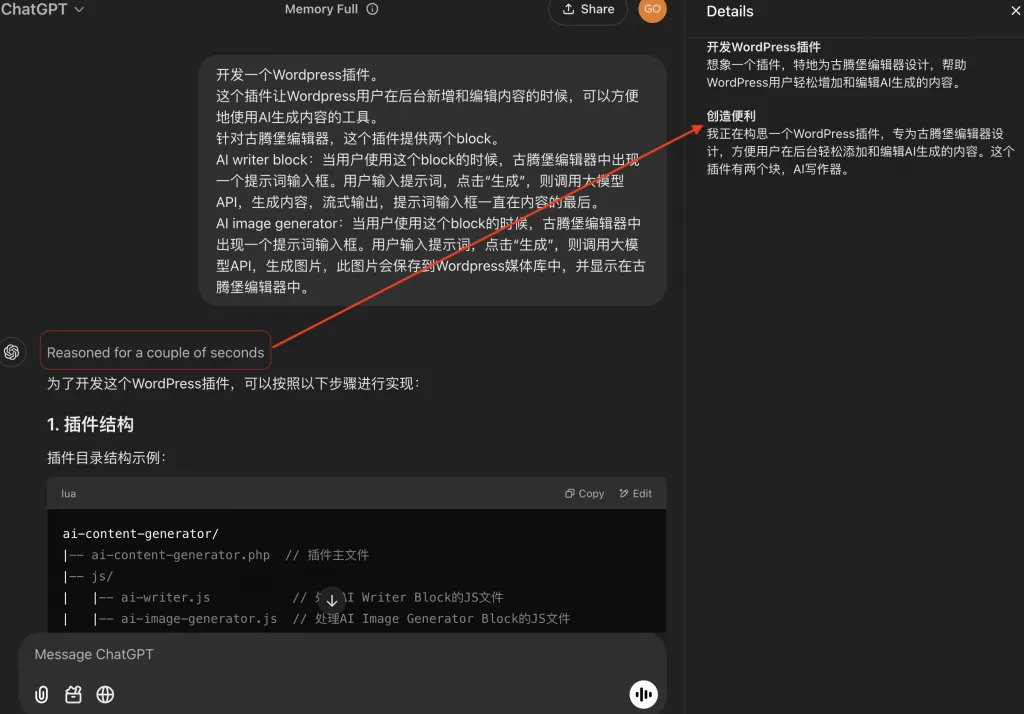Edit the code block using Edit
The width and height of the screenshot is (1024, 714).
click(636, 493)
